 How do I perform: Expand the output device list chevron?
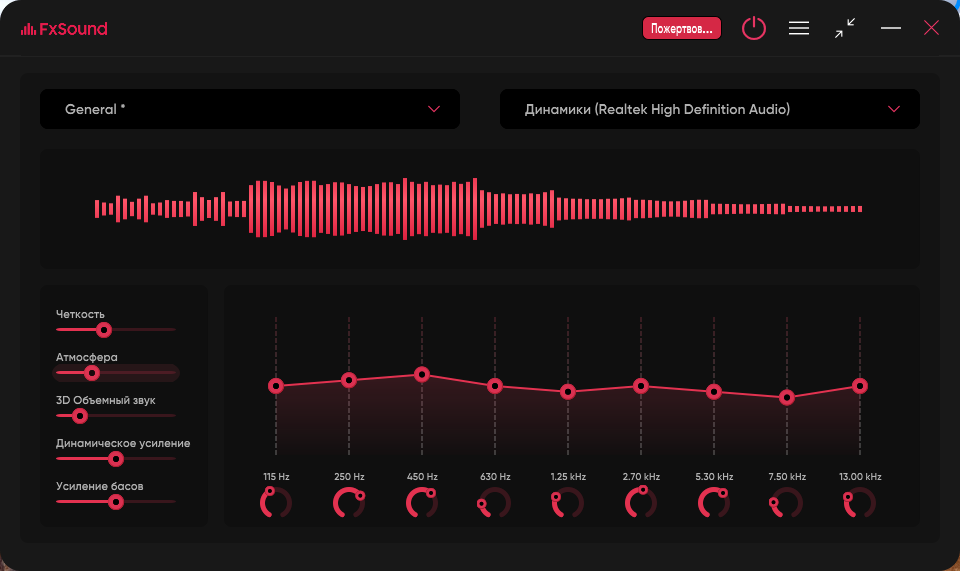[x=893, y=109]
